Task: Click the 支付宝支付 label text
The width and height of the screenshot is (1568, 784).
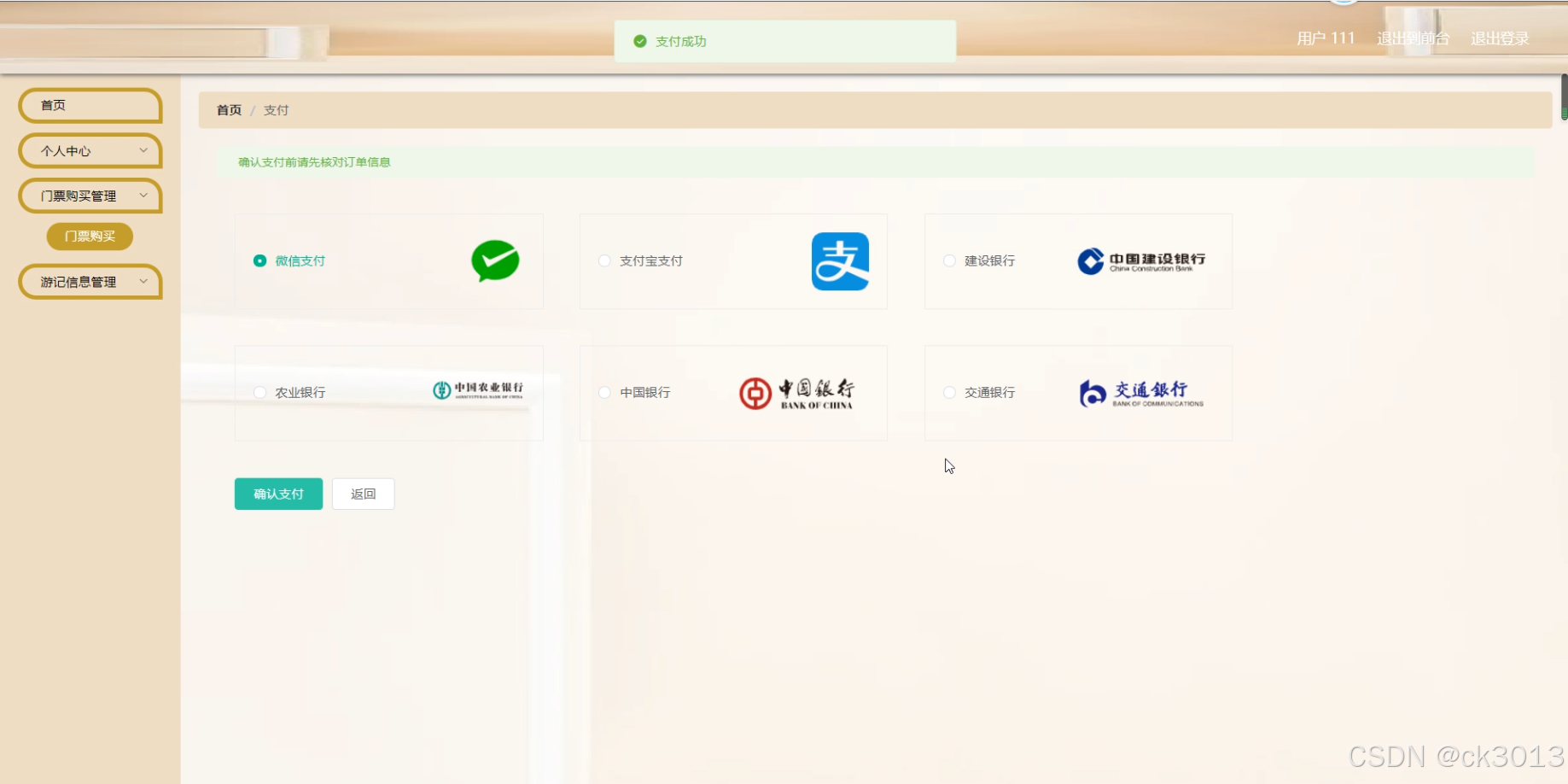Action: click(x=651, y=260)
